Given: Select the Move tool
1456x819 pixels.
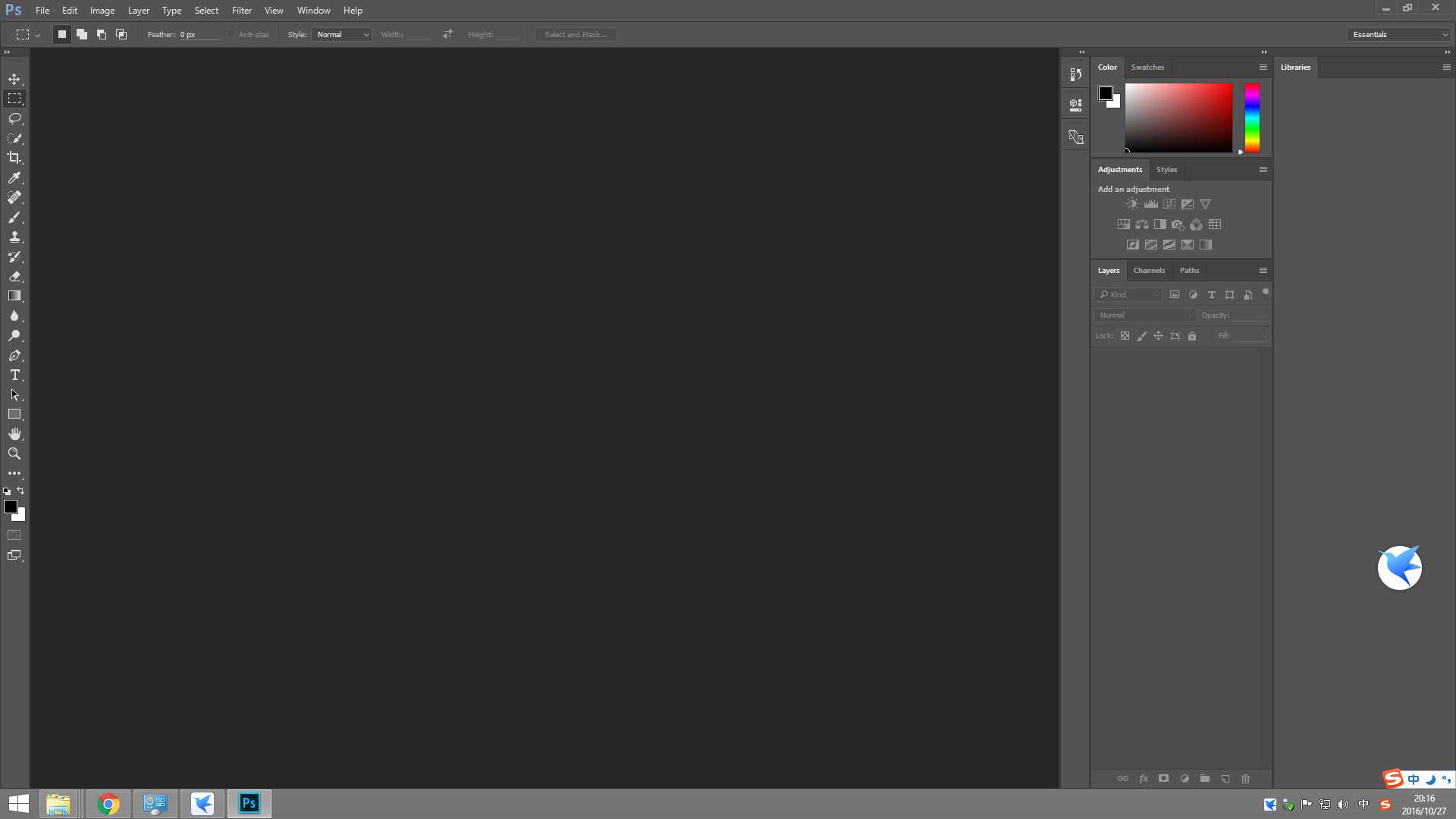Looking at the screenshot, I should pos(14,79).
